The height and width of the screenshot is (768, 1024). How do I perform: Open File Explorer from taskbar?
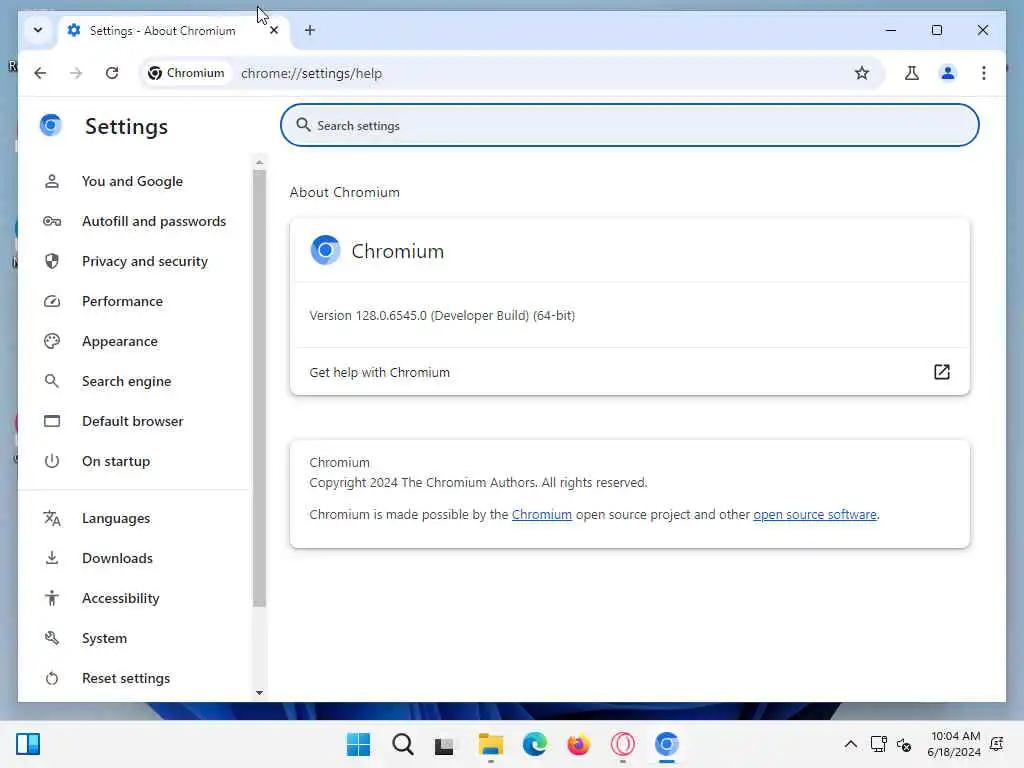[490, 744]
